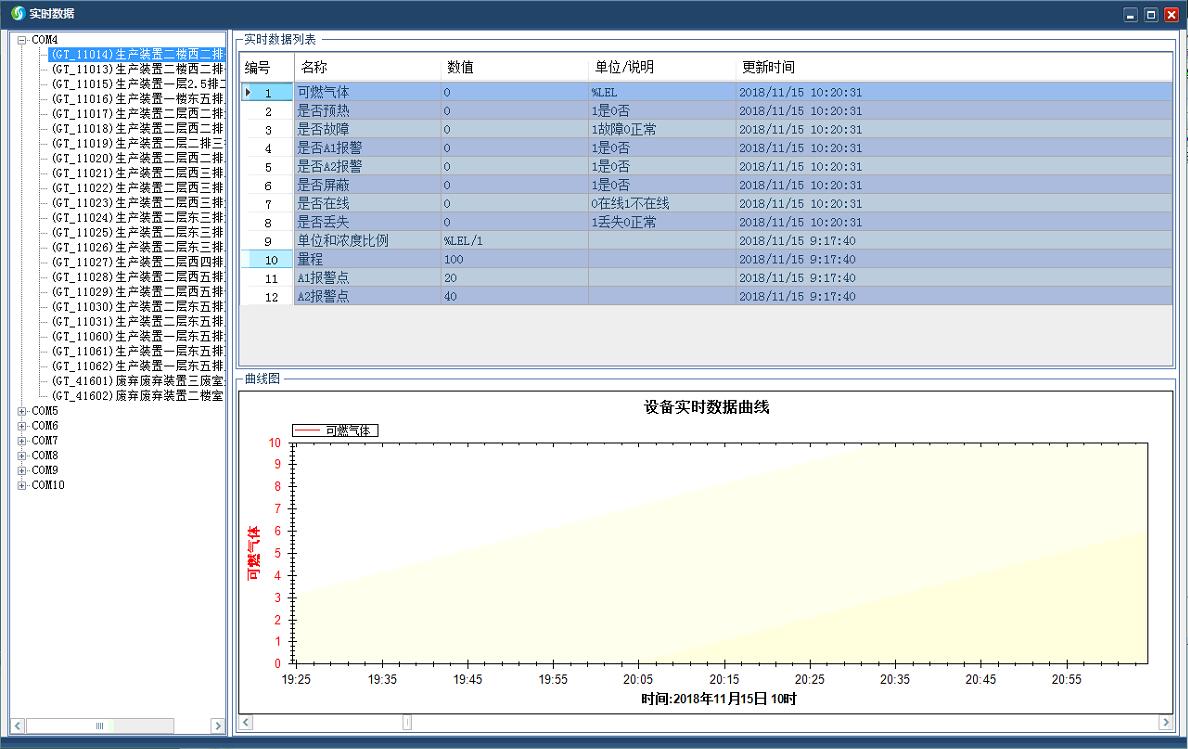Collapse the COM4 tree node
The width and height of the screenshot is (1188, 749).
[x=22, y=40]
